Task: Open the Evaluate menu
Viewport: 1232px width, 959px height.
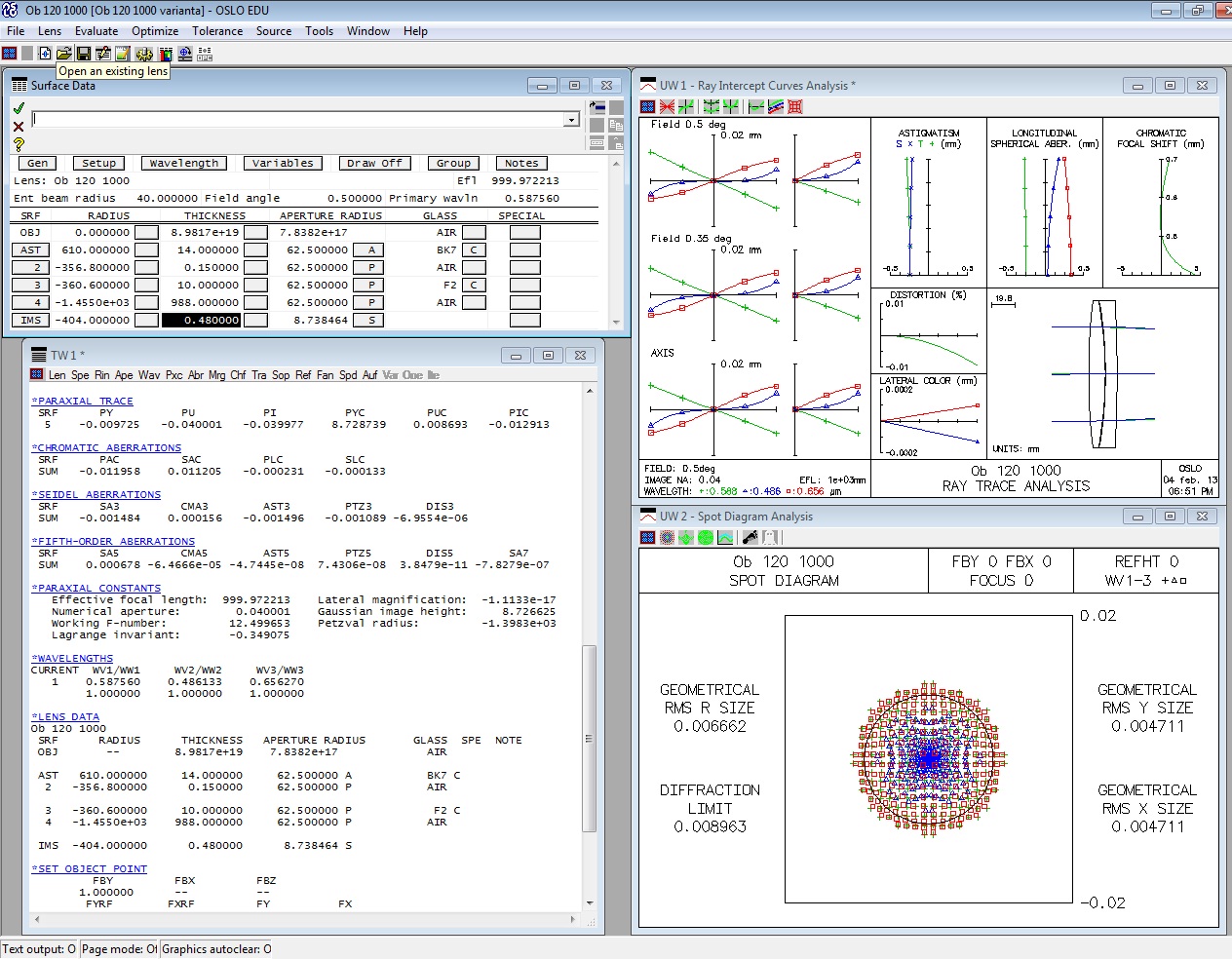Action: point(96,31)
